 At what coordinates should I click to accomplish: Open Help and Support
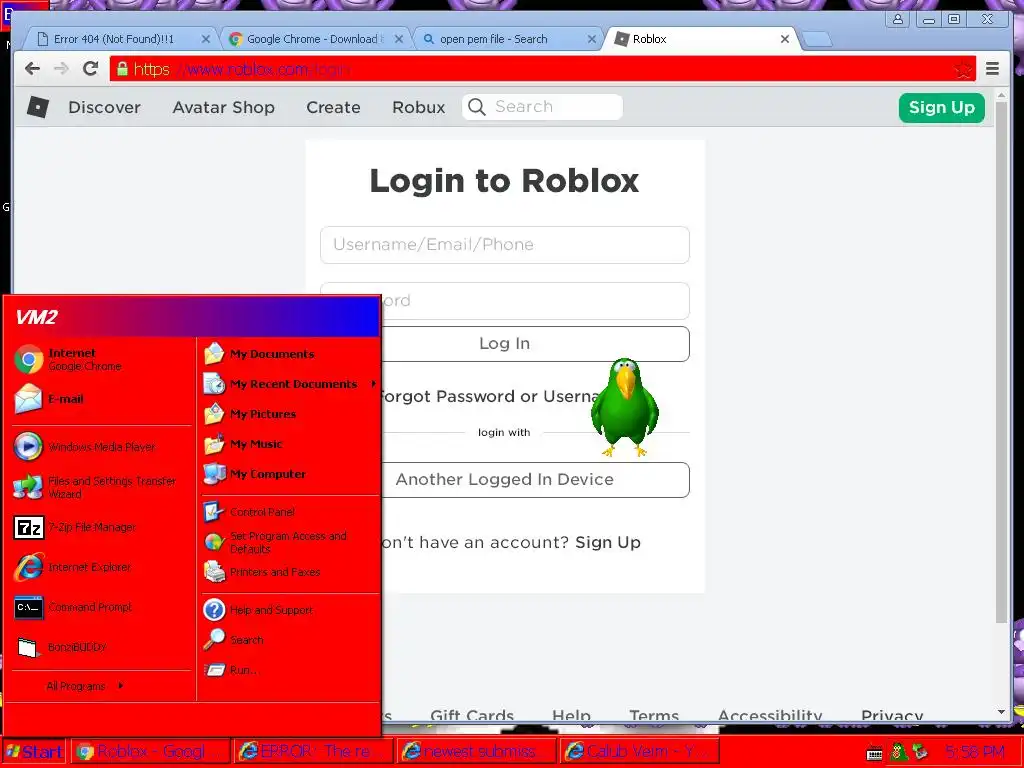(x=258, y=610)
